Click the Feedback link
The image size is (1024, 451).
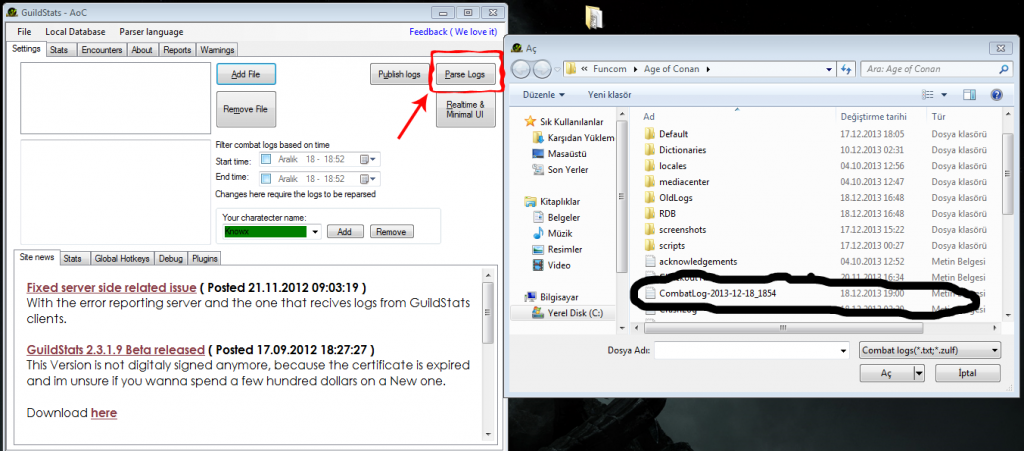pyautogui.click(x=452, y=32)
